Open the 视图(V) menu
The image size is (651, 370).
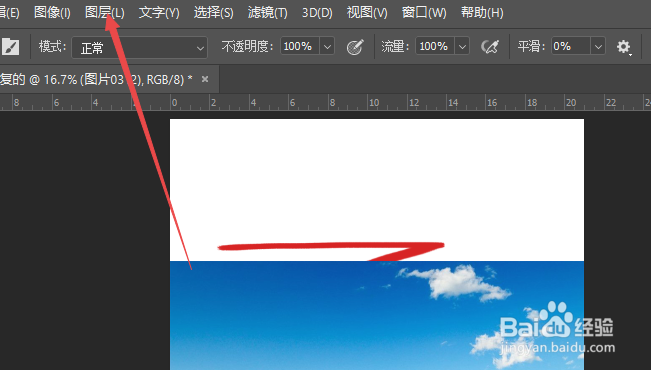(367, 13)
